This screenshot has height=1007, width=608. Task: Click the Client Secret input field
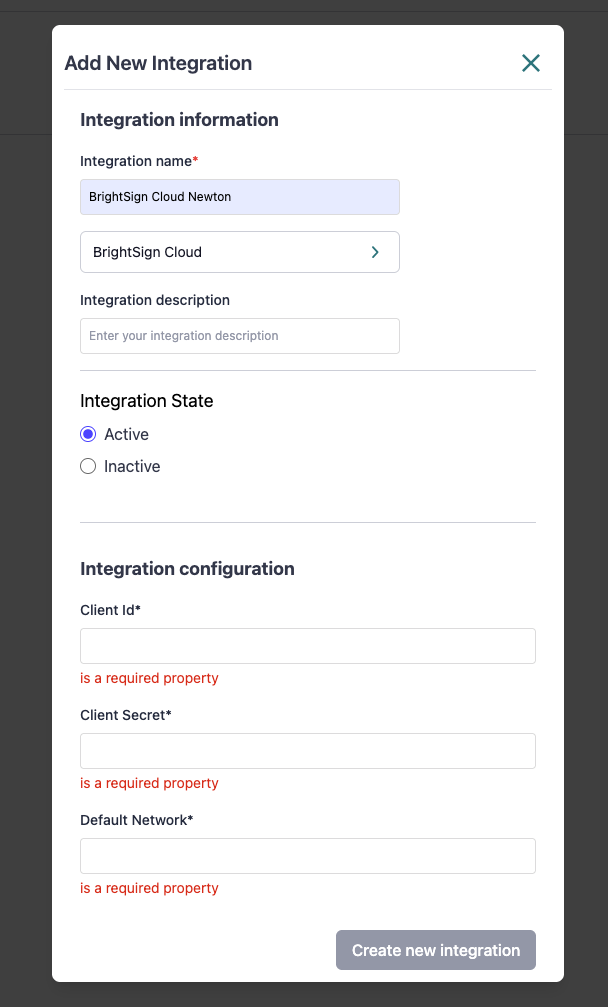(307, 751)
